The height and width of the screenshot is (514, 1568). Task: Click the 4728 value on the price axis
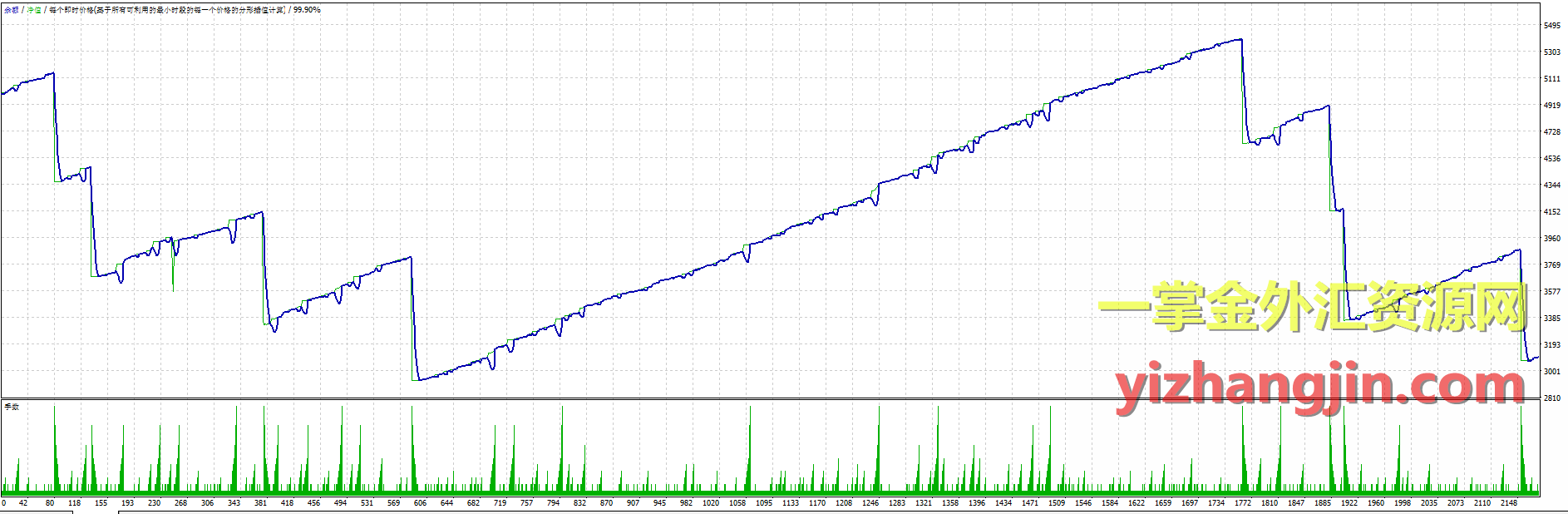1552,132
